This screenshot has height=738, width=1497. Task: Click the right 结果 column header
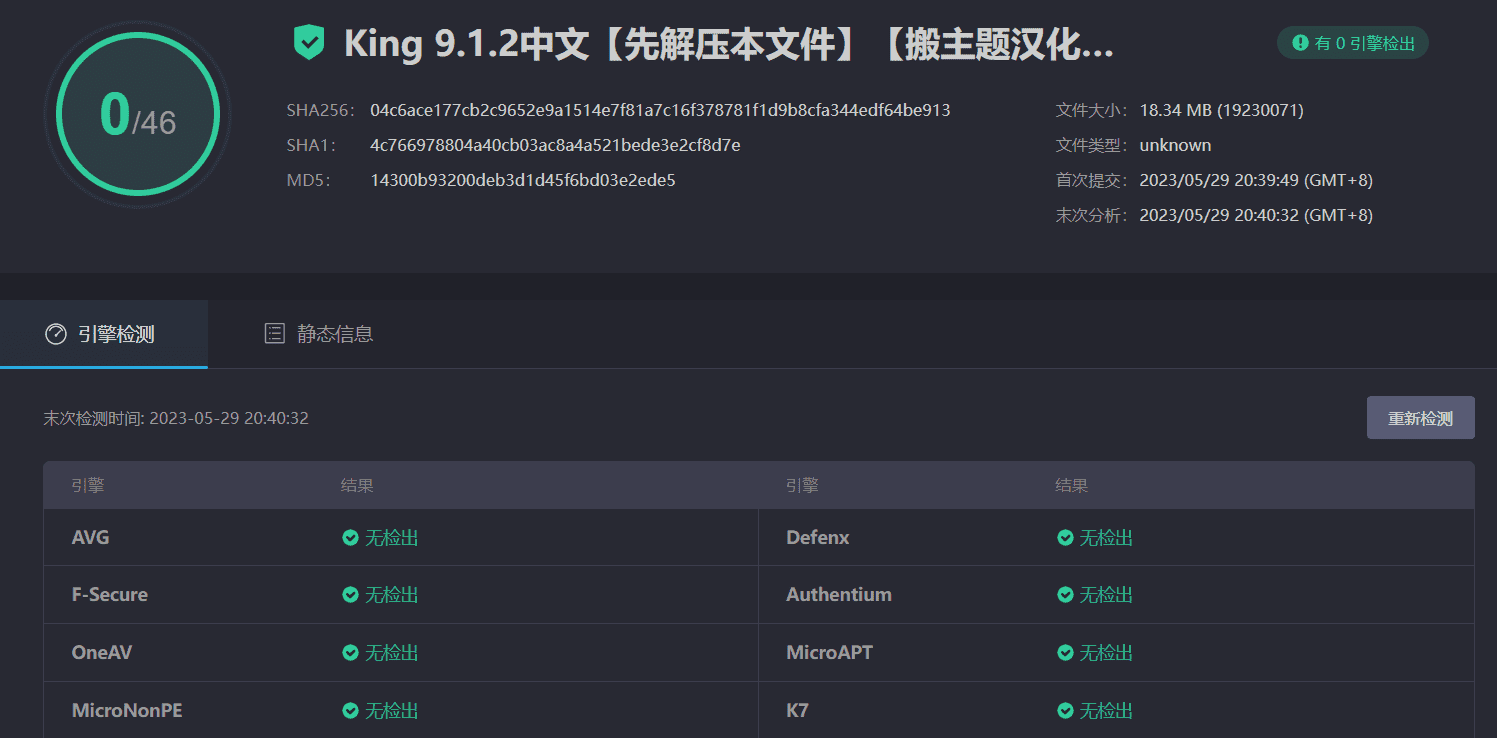click(x=1072, y=486)
